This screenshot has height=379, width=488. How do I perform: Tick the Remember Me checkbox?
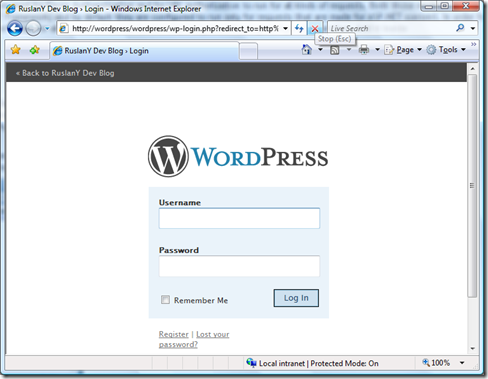click(x=165, y=300)
